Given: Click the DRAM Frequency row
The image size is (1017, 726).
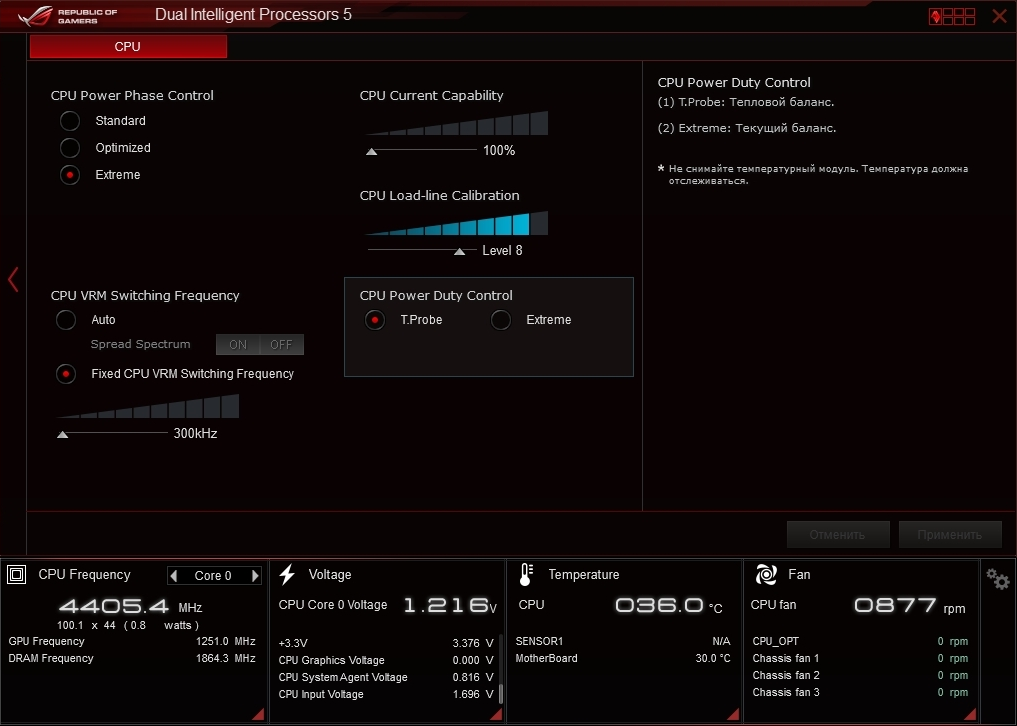Looking at the screenshot, I should click(132, 658).
